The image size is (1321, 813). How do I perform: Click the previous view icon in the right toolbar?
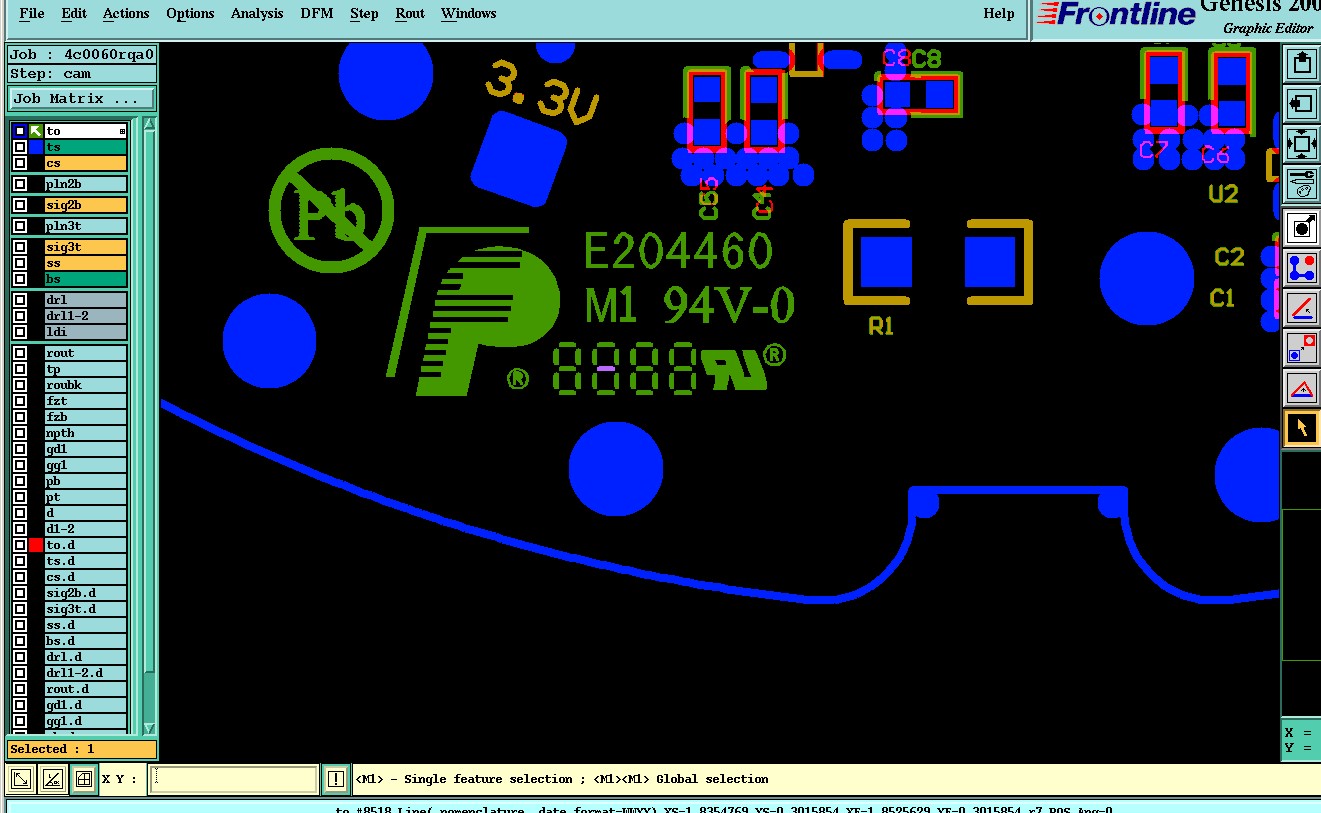click(x=1301, y=103)
